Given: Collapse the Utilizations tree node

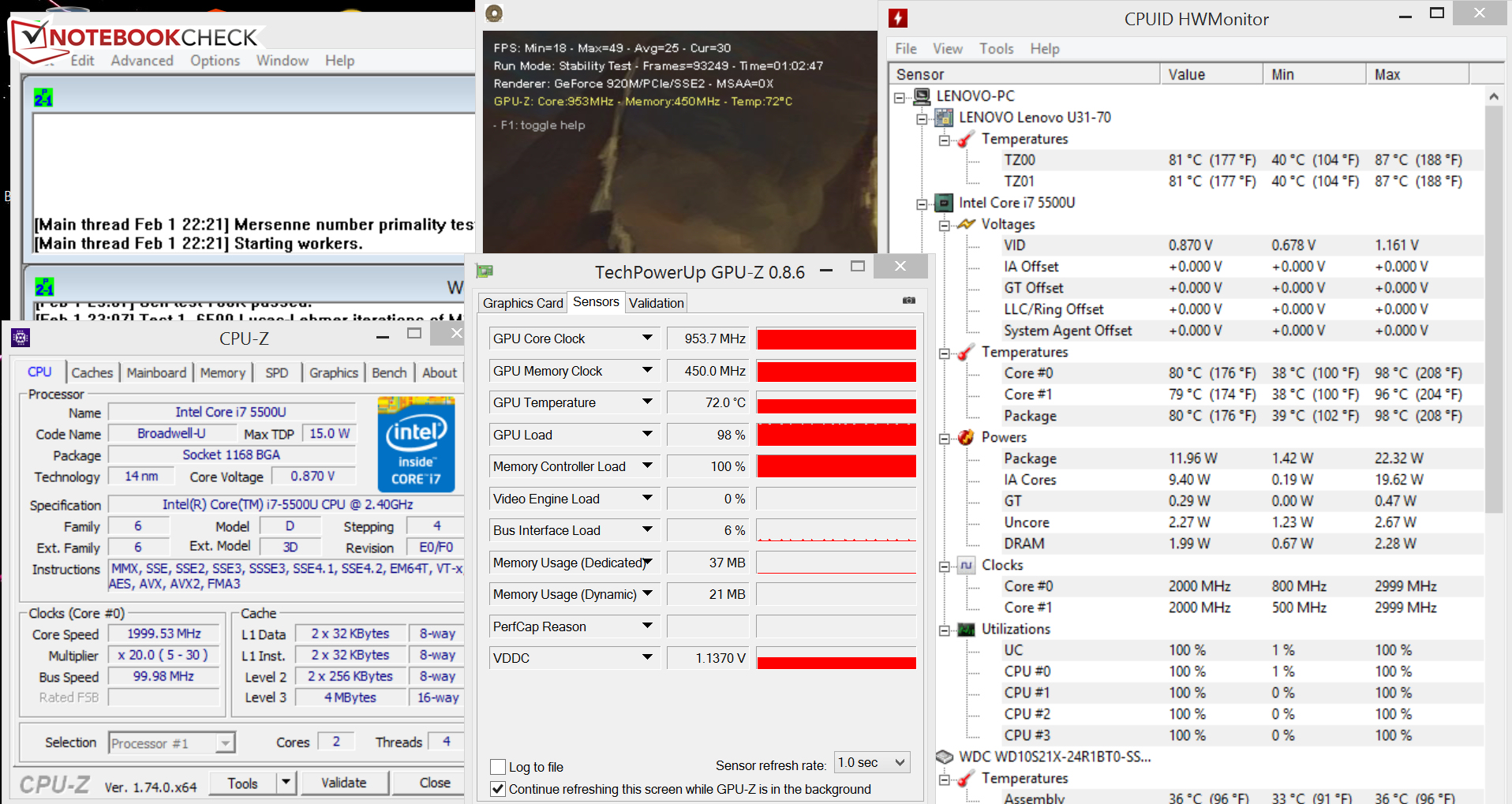Looking at the screenshot, I should pyautogui.click(x=944, y=630).
